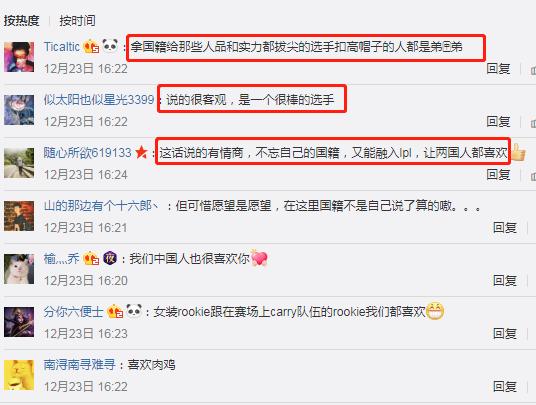Click the red star badge next to 随心所欲619133
This screenshot has width=536, height=405.
click(x=141, y=152)
